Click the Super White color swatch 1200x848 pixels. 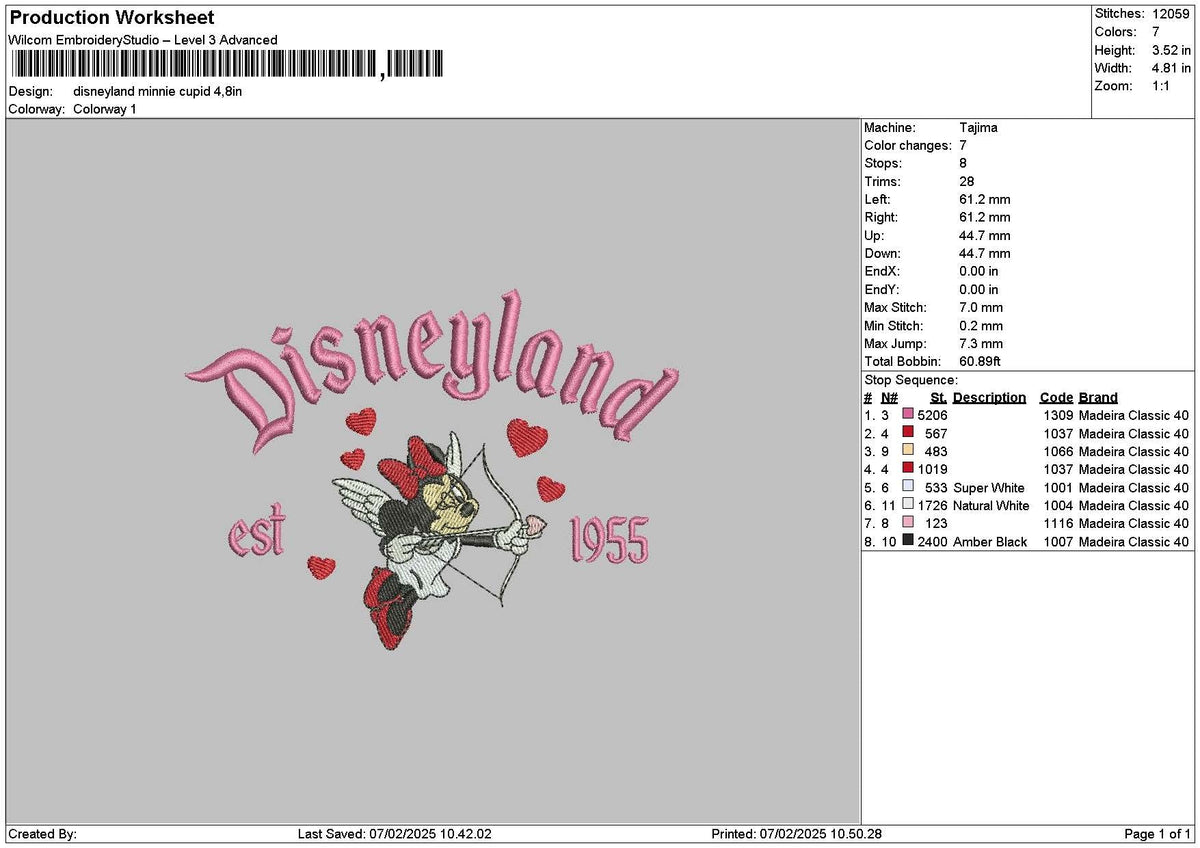908,487
